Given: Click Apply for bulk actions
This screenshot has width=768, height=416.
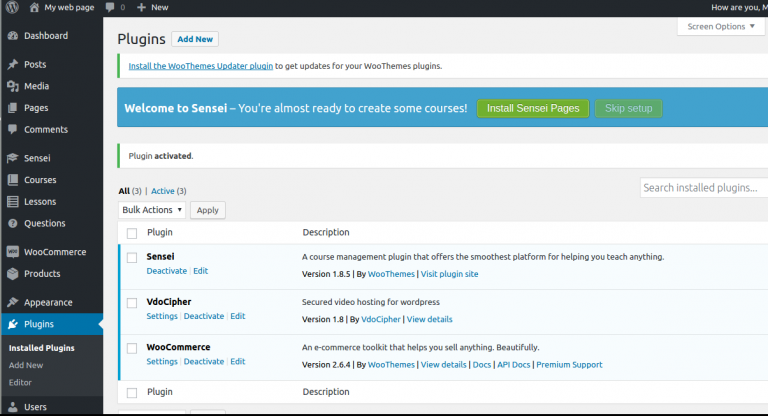Looking at the screenshot, I should pyautogui.click(x=208, y=210).
